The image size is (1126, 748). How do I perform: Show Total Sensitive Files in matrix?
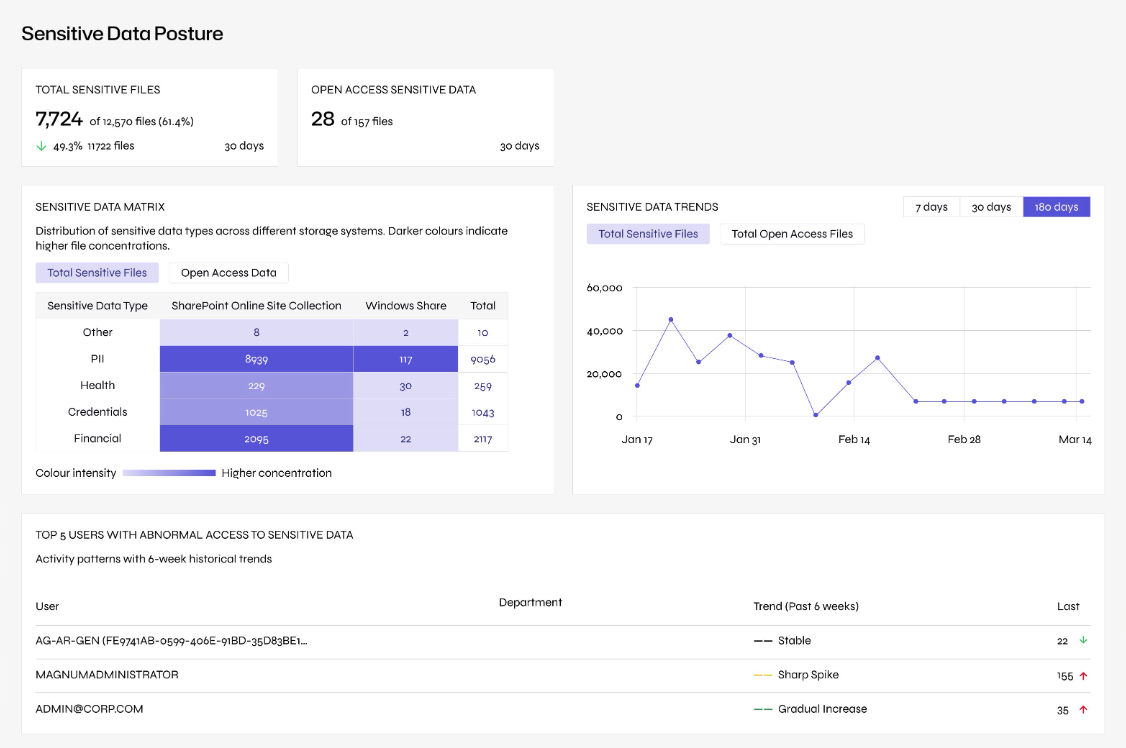click(97, 273)
